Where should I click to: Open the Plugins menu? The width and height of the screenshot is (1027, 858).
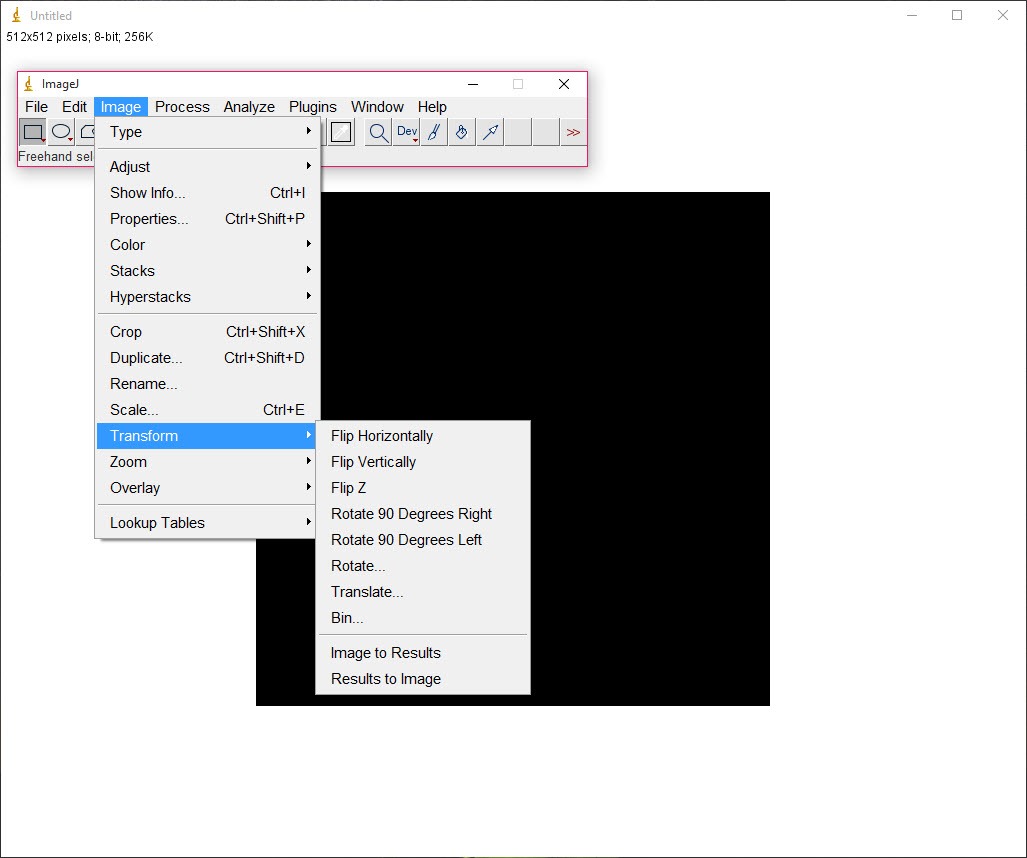313,107
